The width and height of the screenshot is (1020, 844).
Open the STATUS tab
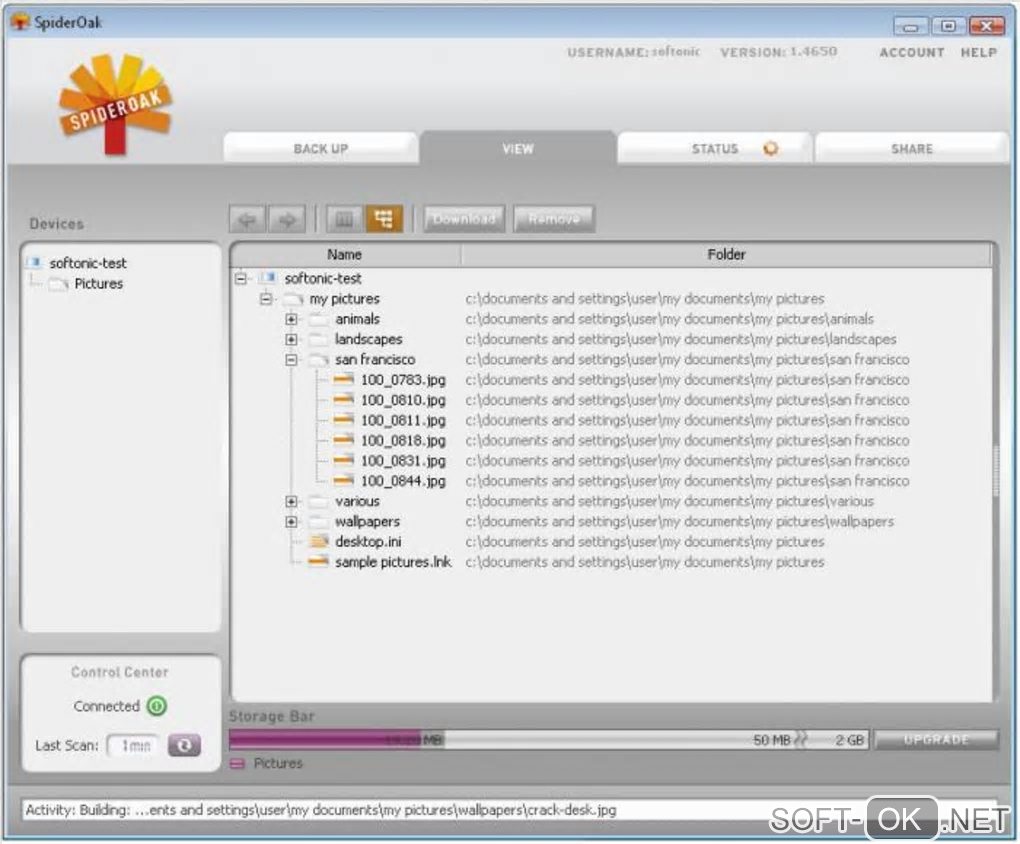[x=714, y=148]
